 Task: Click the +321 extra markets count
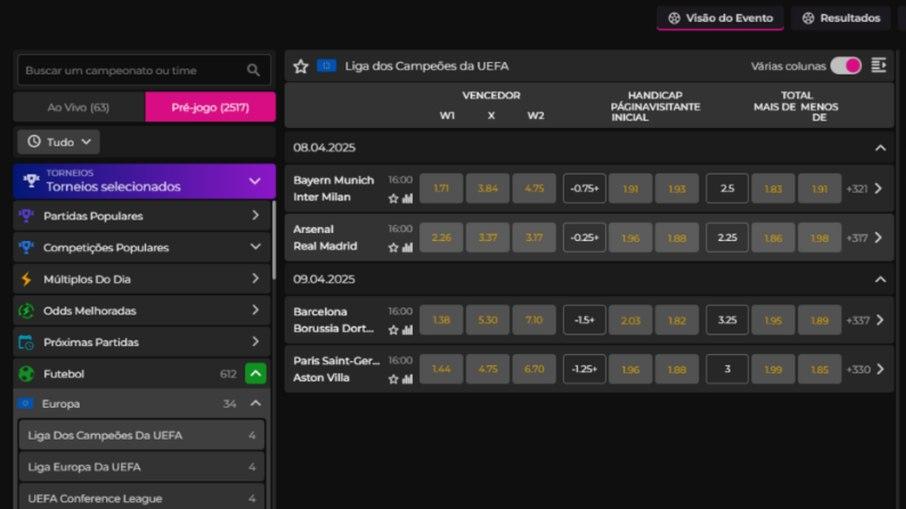[x=857, y=189]
